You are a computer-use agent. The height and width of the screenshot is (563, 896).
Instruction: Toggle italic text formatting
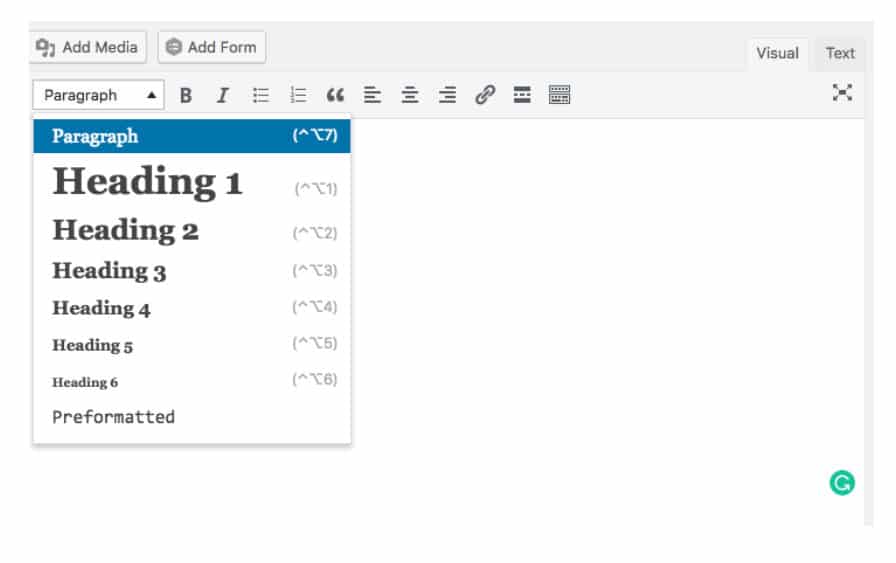pyautogui.click(x=222, y=95)
